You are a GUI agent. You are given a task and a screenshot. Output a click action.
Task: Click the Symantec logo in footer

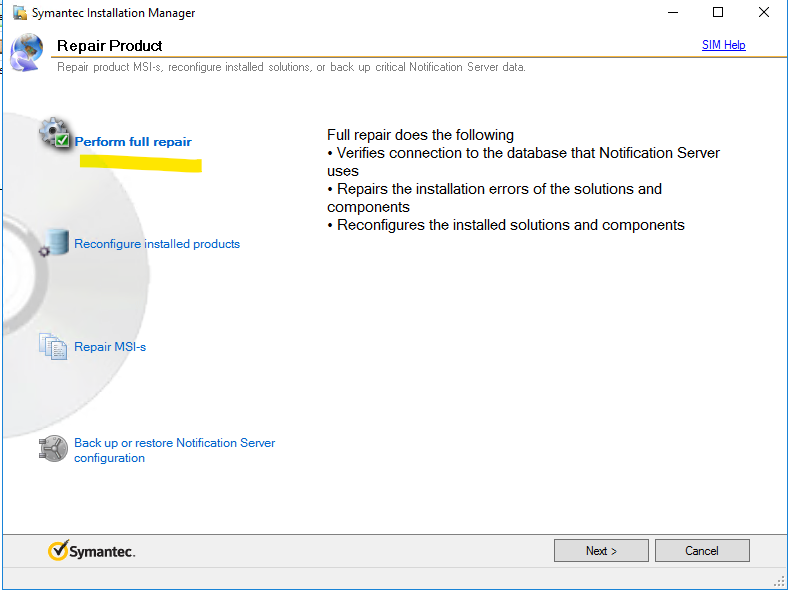tap(91, 551)
